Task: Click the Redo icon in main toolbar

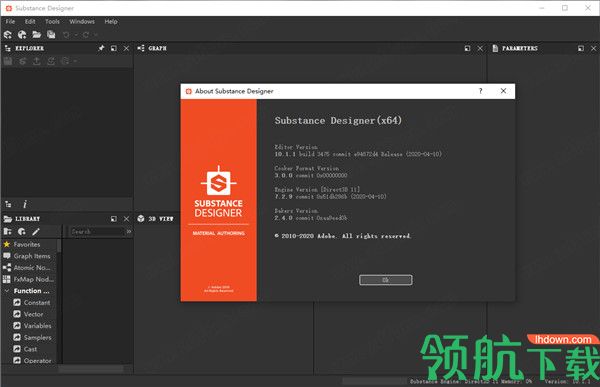Action: (x=86, y=35)
